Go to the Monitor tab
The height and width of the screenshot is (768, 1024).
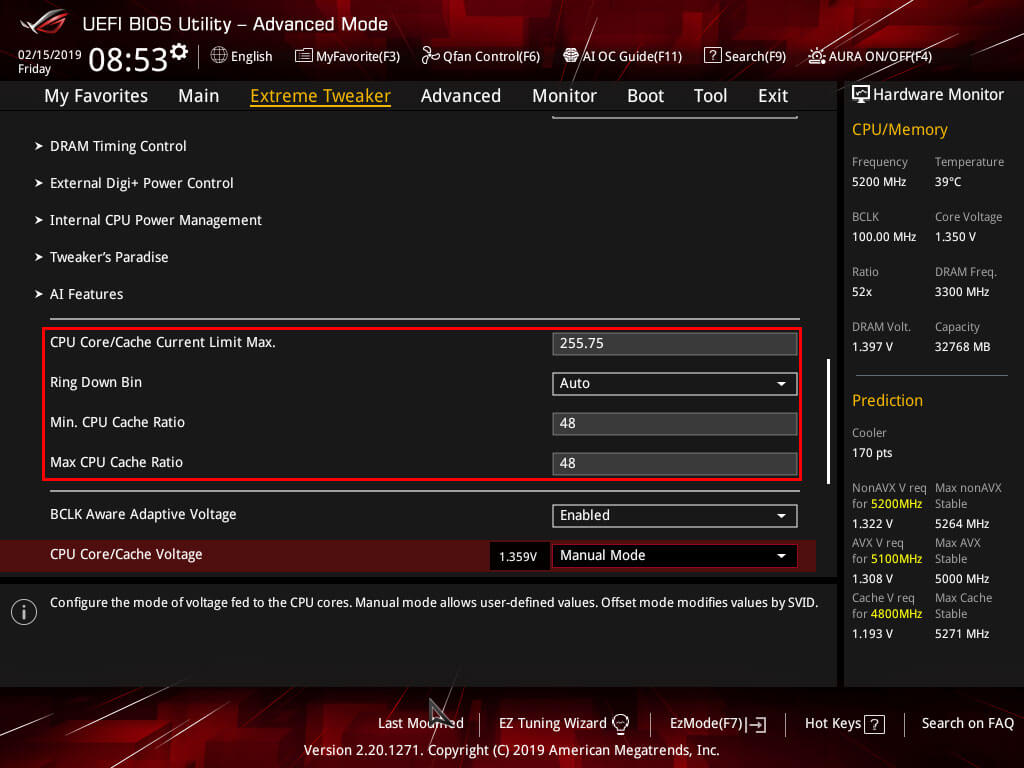click(564, 95)
